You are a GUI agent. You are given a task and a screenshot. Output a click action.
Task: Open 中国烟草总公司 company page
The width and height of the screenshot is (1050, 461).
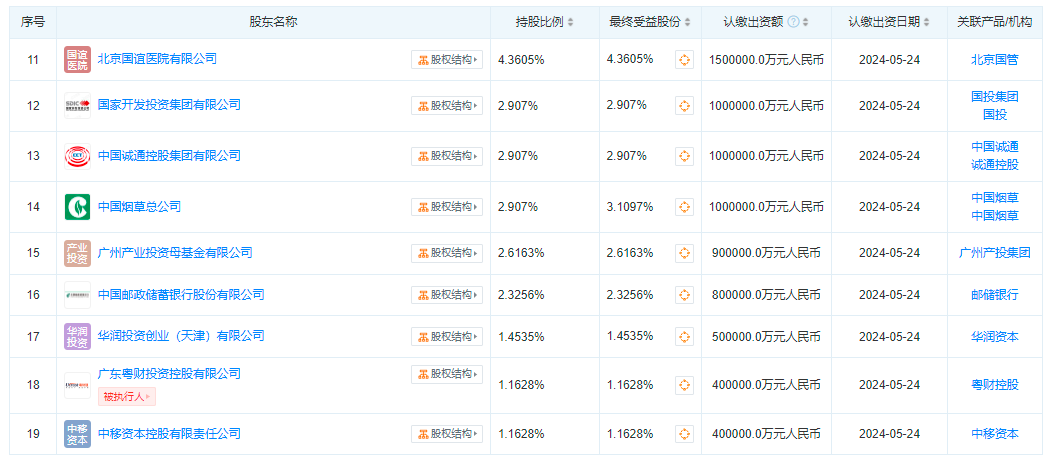pyautogui.click(x=139, y=206)
